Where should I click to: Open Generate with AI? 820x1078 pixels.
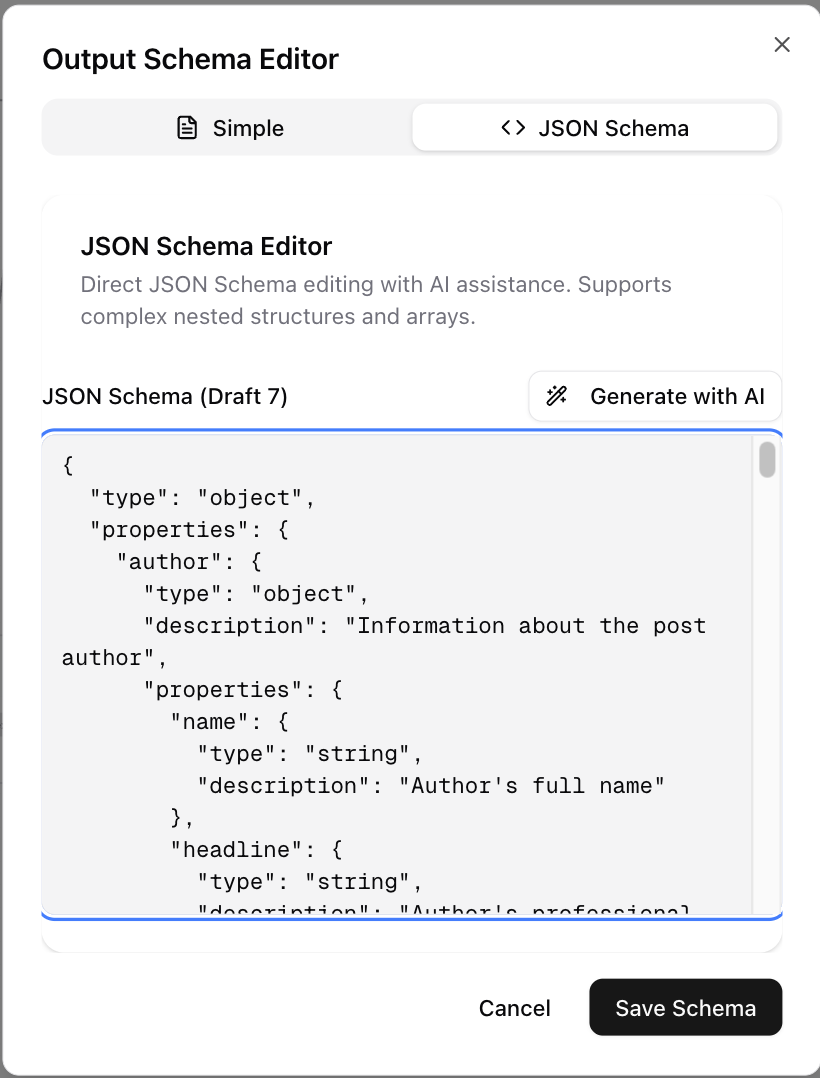click(x=655, y=396)
